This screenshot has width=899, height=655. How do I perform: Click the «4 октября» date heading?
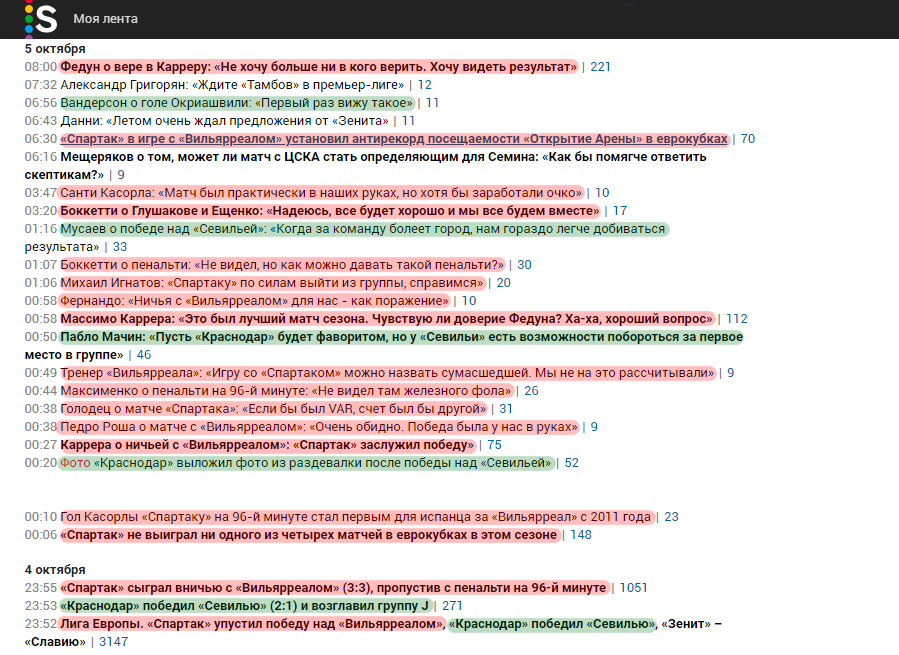pos(55,570)
